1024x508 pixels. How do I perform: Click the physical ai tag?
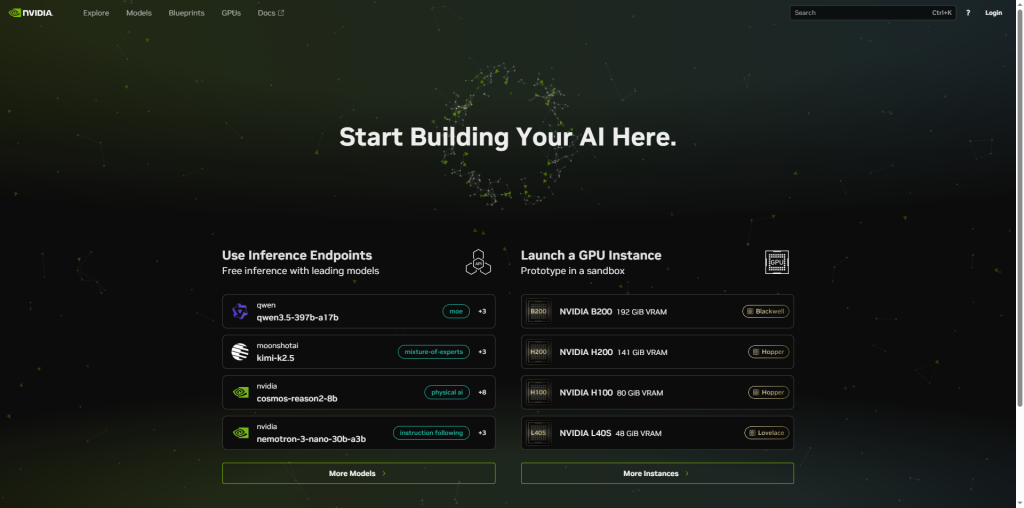[x=447, y=392]
